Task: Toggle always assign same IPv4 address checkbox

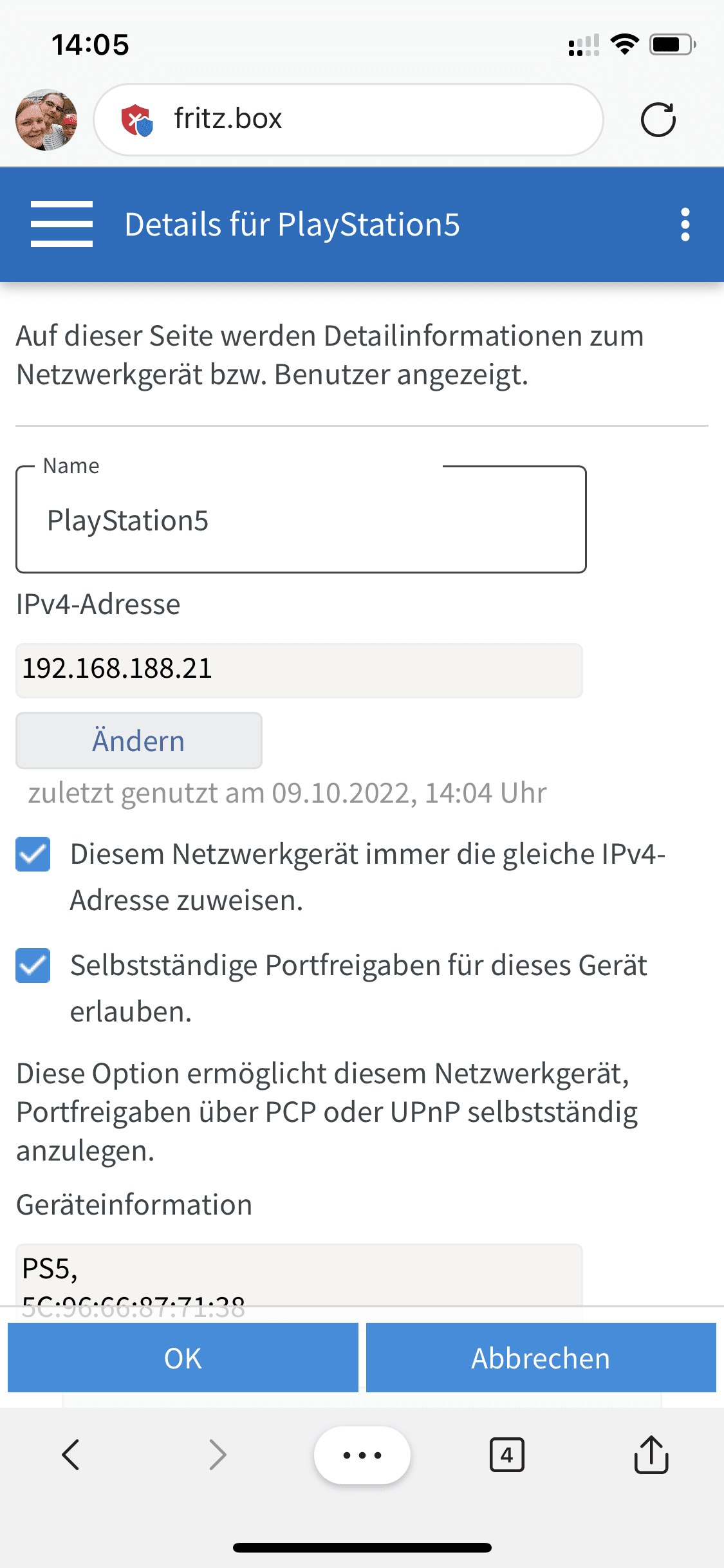Action: point(33,854)
